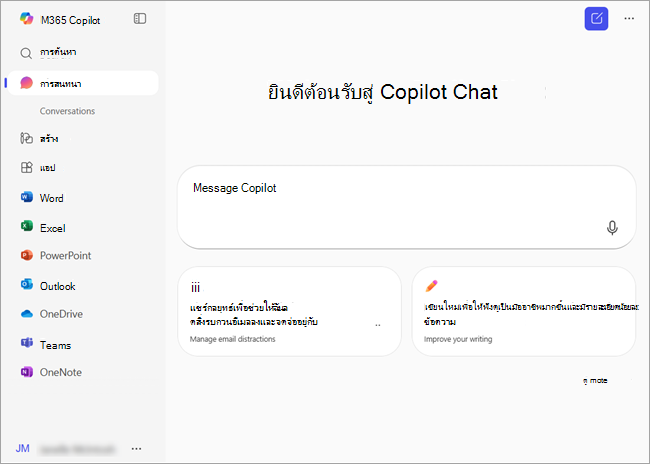Click the pencil icon on rewrite card
The width and height of the screenshot is (650, 464).
point(431,286)
